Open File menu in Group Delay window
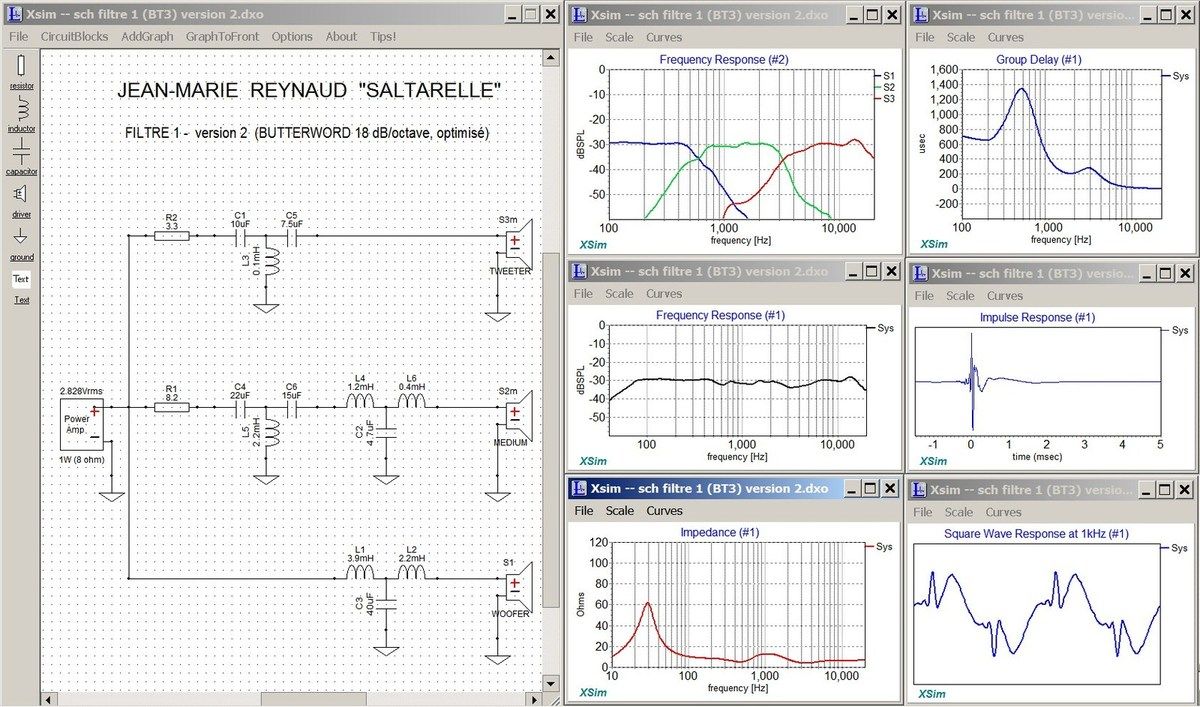 point(925,37)
